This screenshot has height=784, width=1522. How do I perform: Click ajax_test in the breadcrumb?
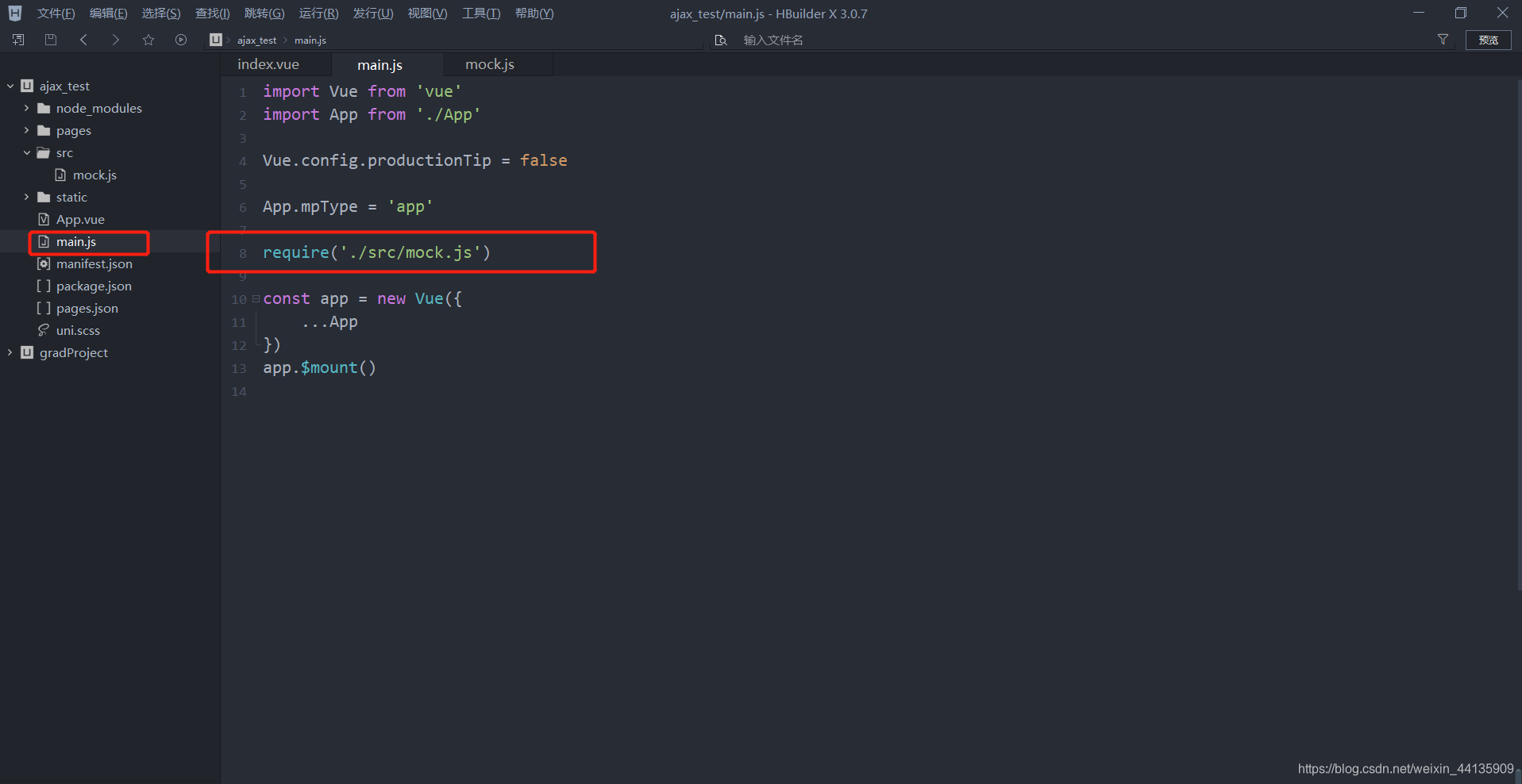pyautogui.click(x=256, y=40)
